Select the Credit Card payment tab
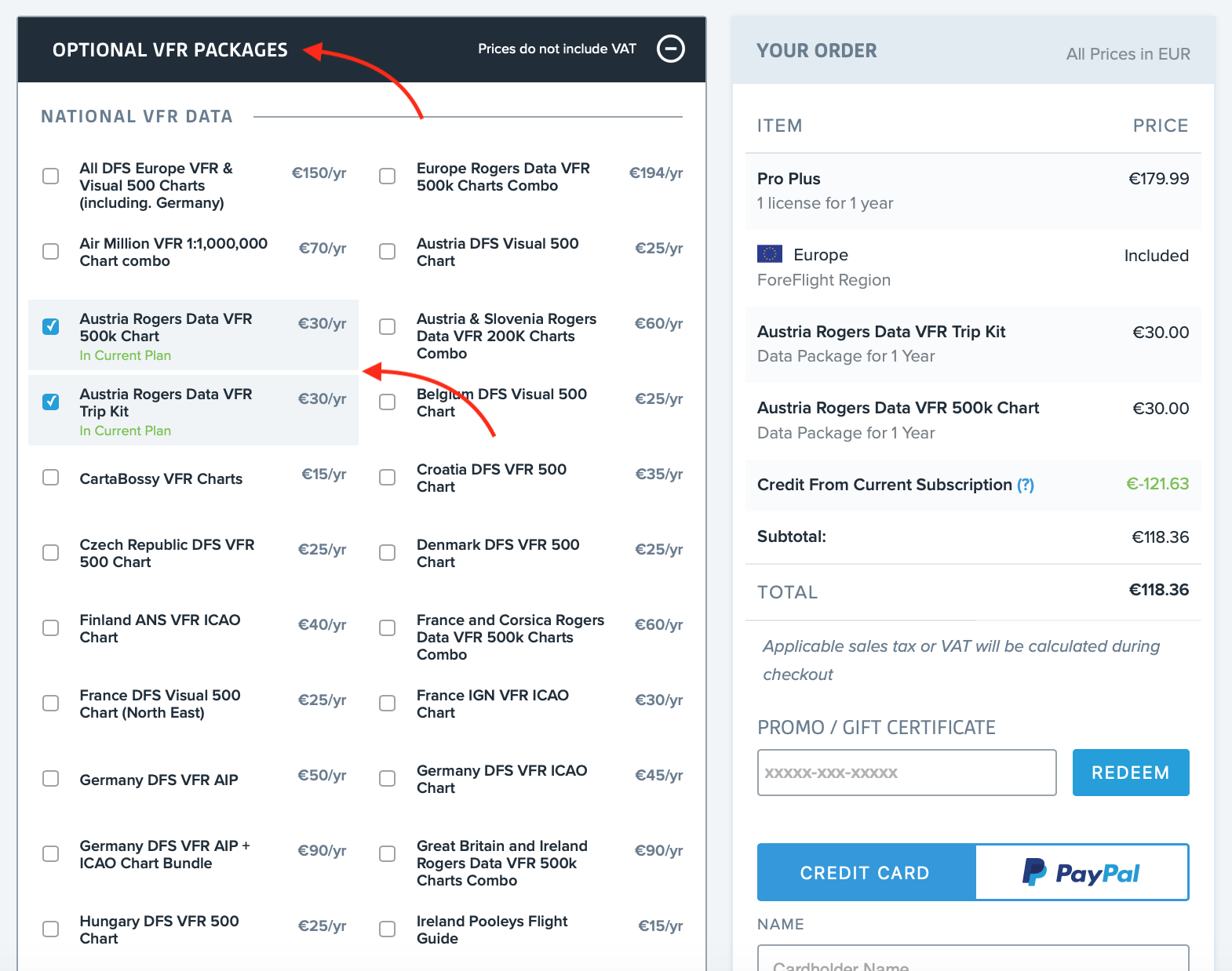 coord(866,872)
